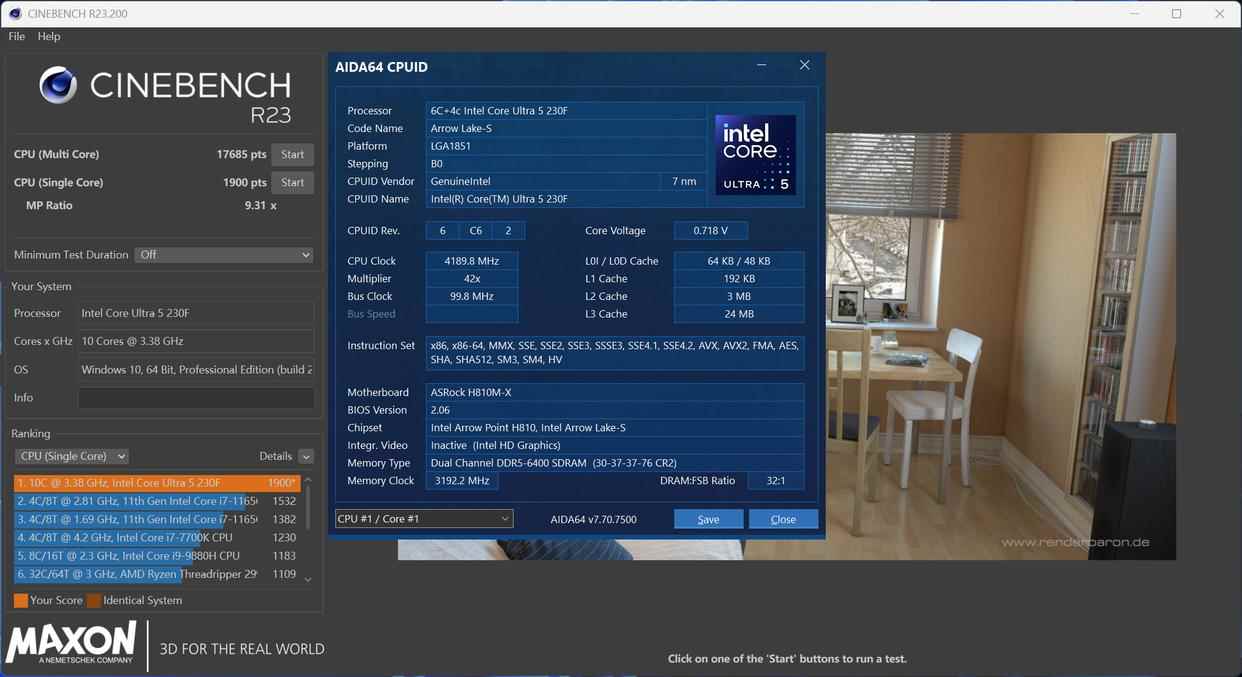This screenshot has height=677, width=1242.
Task: Click the Info input field
Action: point(196,398)
